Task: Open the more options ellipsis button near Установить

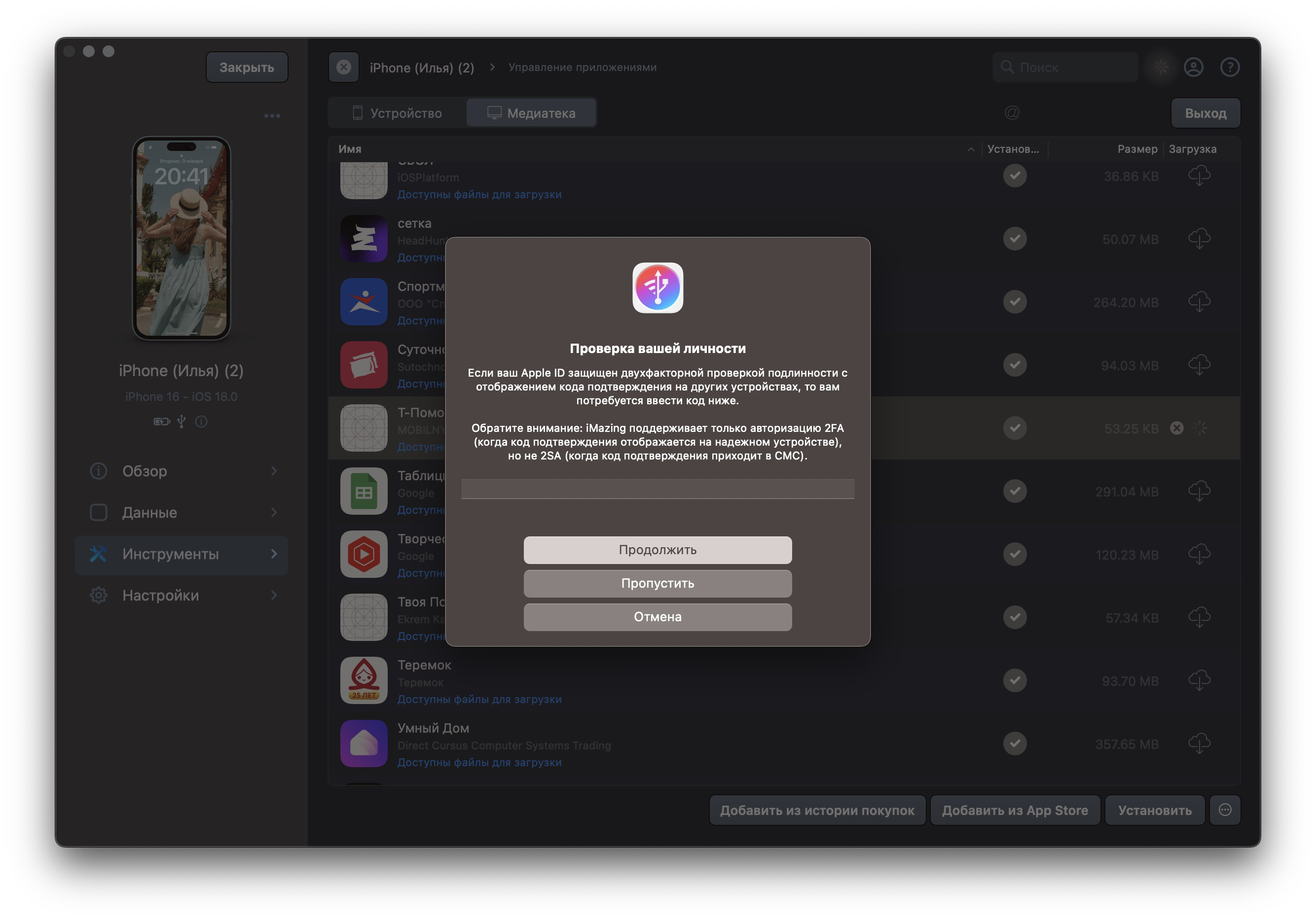Action: [x=1225, y=810]
